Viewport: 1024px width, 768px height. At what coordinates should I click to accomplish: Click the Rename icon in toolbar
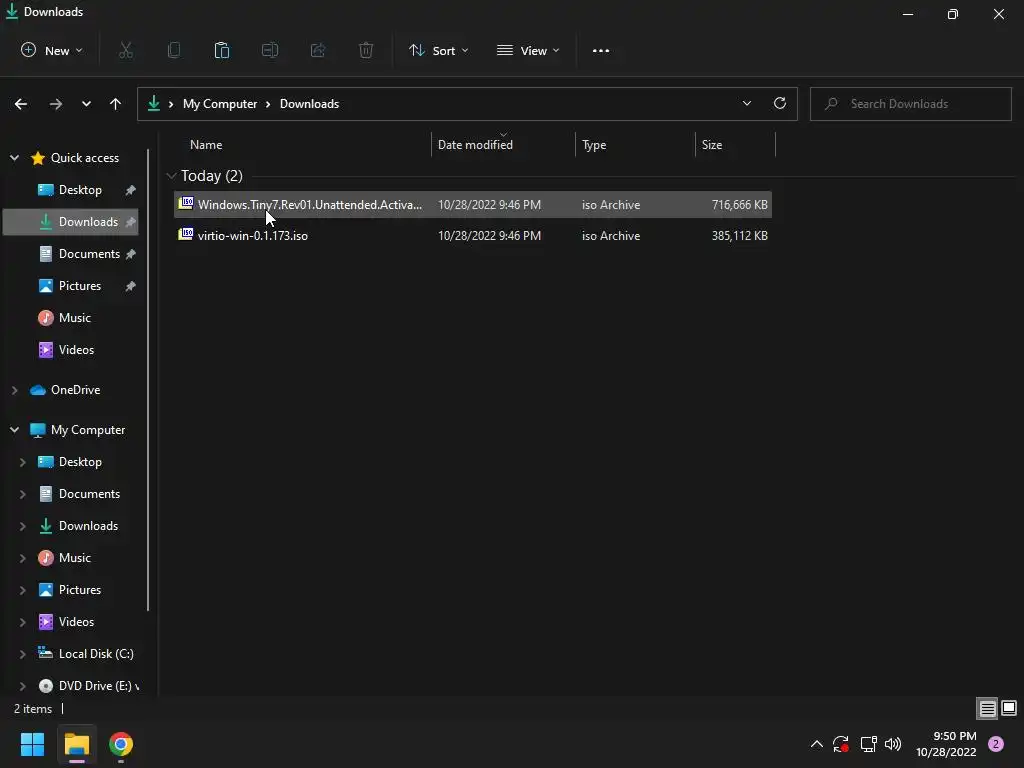point(270,50)
